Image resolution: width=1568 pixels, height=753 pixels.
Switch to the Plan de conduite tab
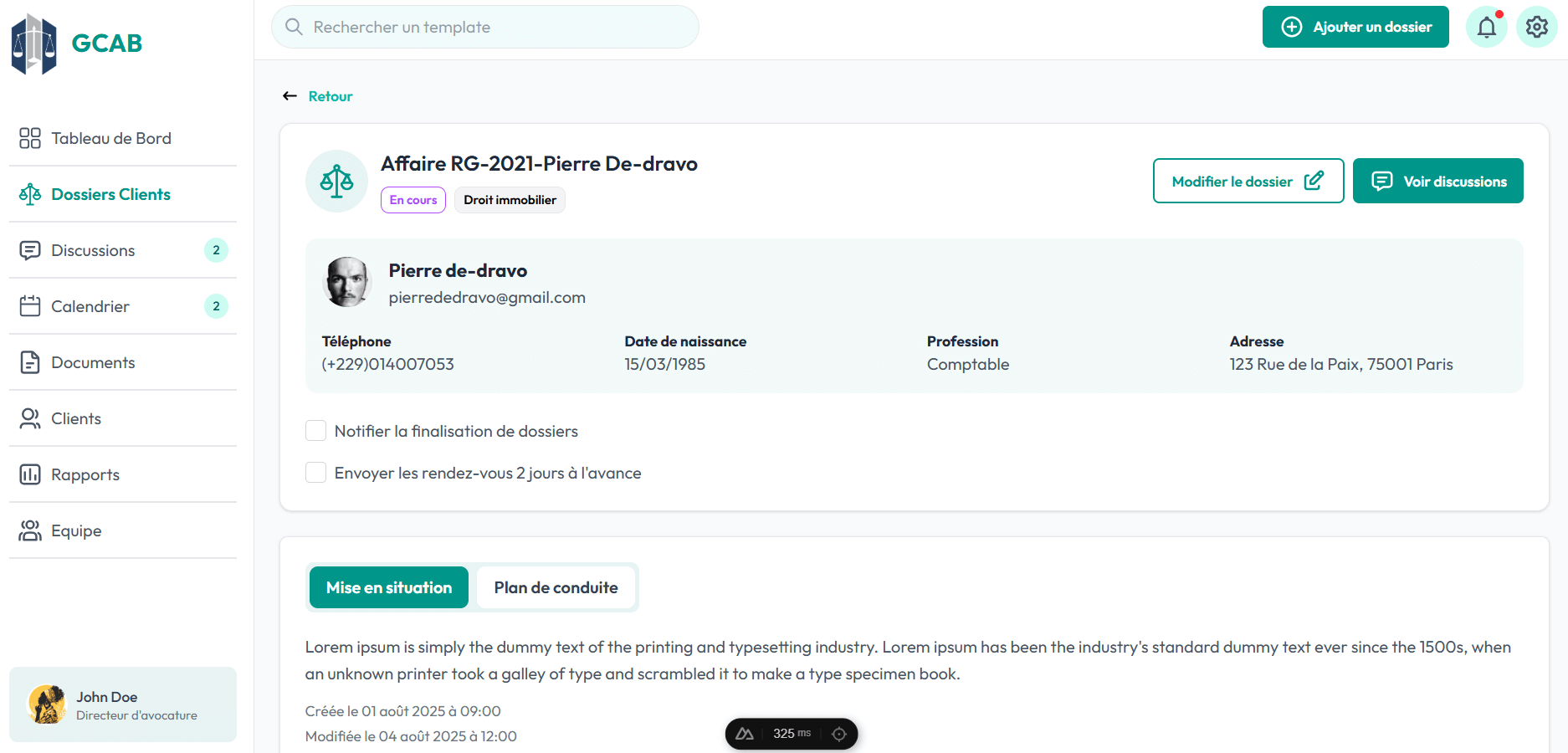pyautogui.click(x=556, y=587)
